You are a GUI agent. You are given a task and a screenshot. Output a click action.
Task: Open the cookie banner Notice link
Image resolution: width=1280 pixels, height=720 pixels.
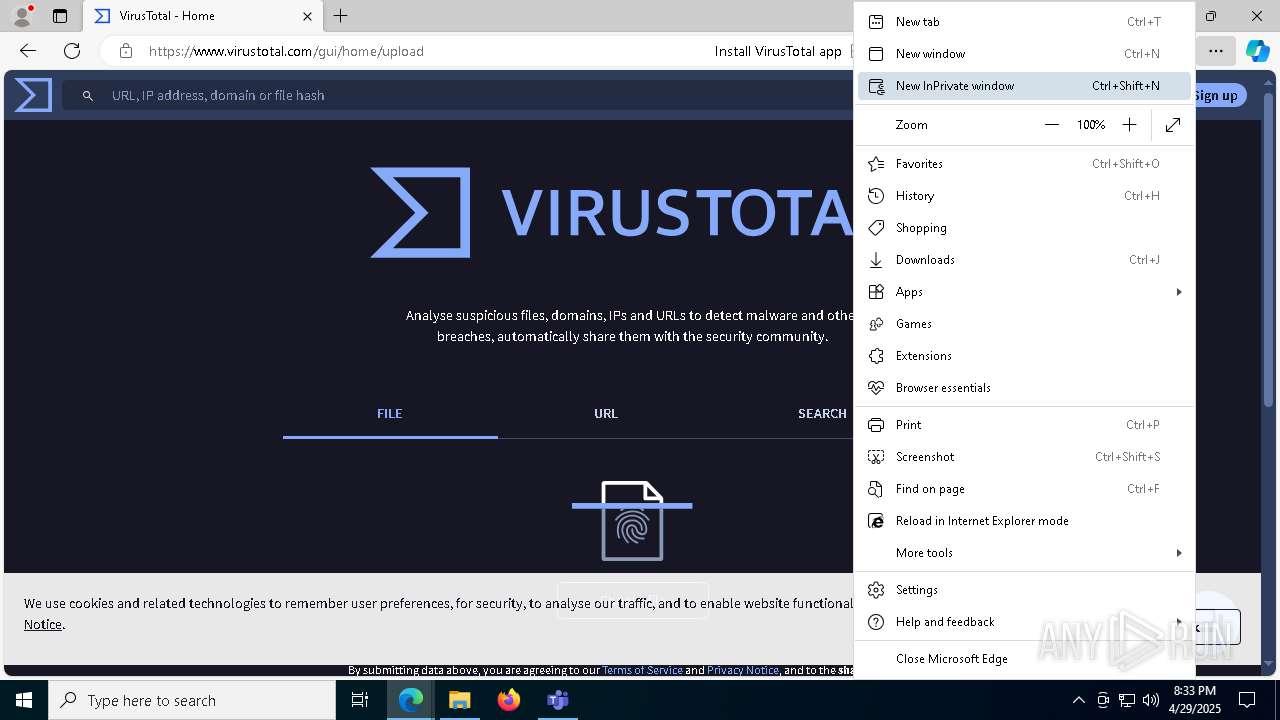tap(43, 624)
